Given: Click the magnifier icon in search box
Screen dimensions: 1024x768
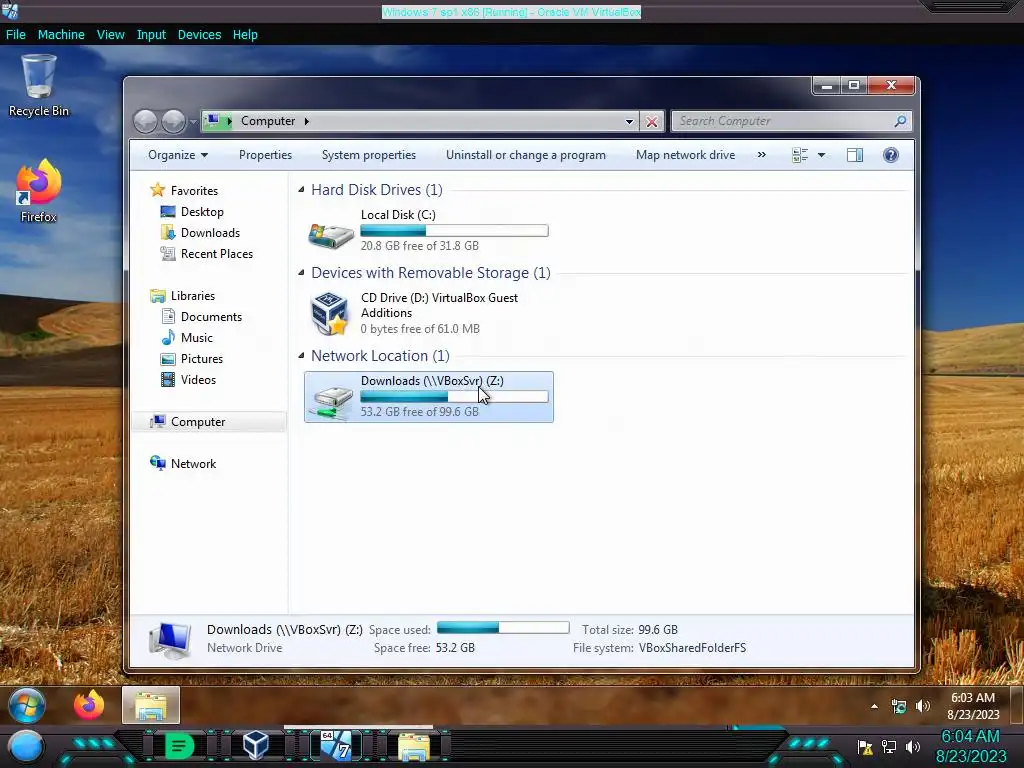Looking at the screenshot, I should (900, 121).
